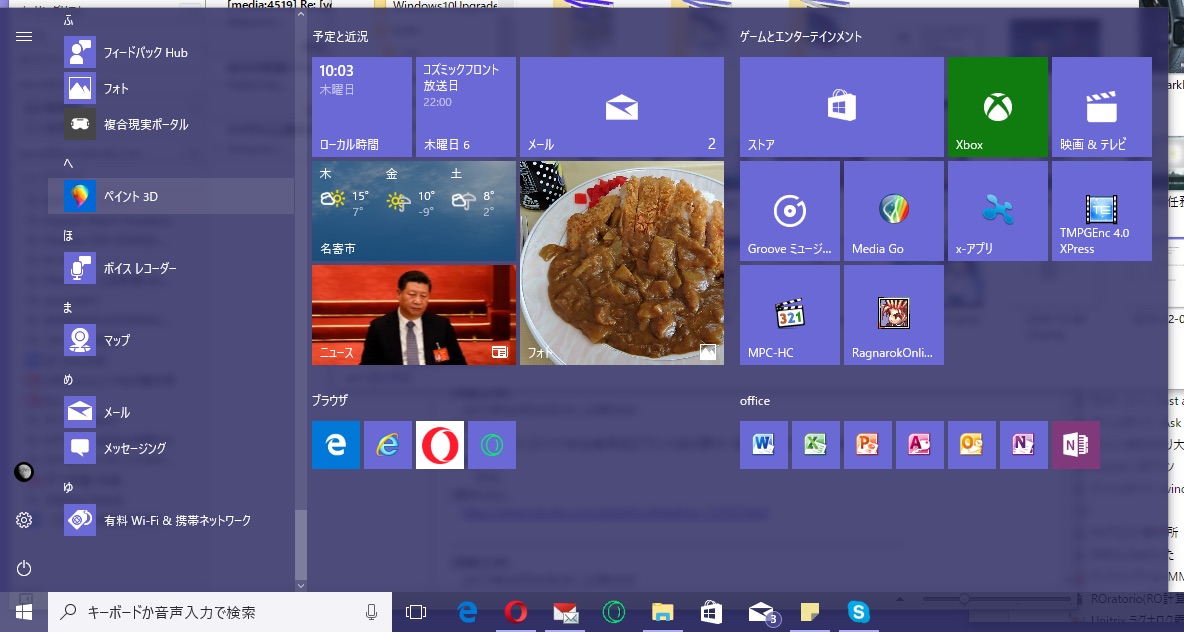Launch the RagnarokOnline tile
The width and height of the screenshot is (1184, 632).
pos(894,315)
